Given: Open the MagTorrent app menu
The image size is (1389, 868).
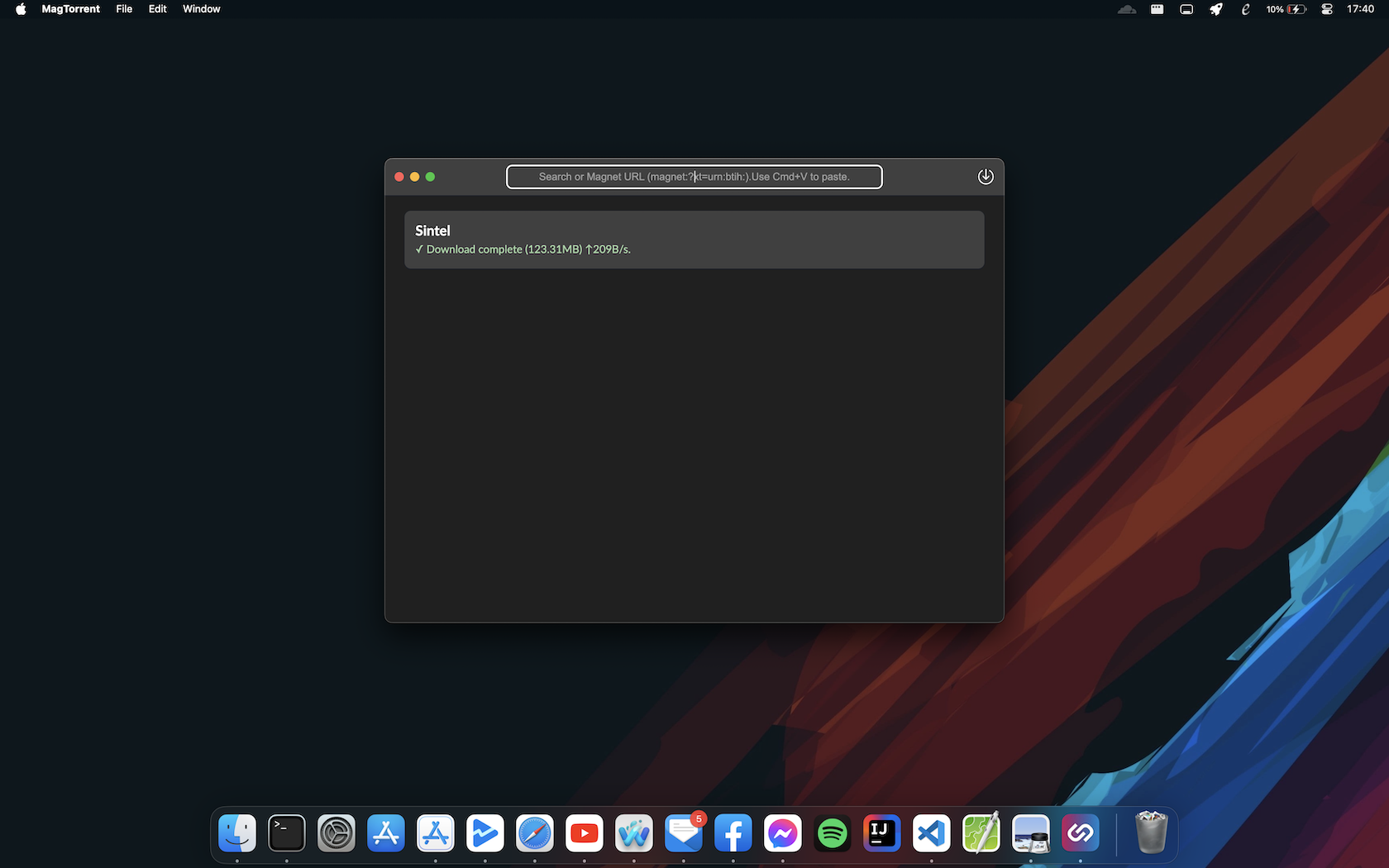Looking at the screenshot, I should 70,9.
